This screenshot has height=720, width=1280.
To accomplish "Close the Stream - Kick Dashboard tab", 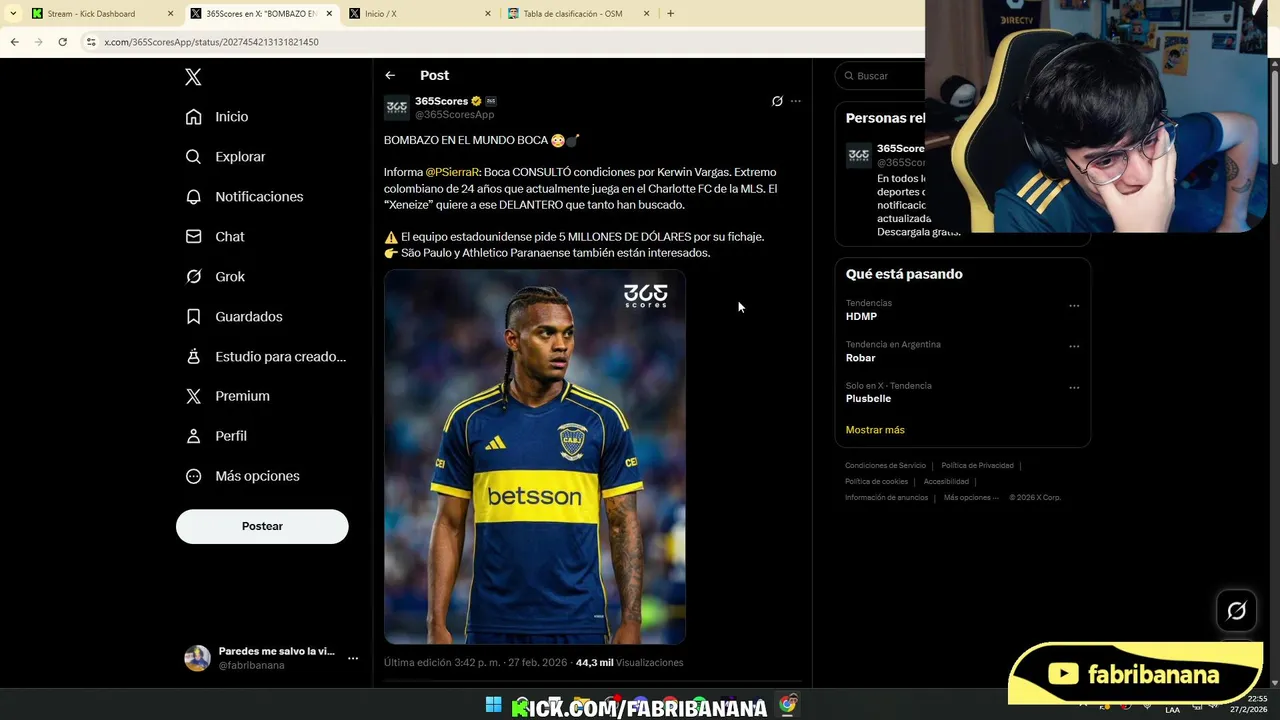I will coord(170,14).
